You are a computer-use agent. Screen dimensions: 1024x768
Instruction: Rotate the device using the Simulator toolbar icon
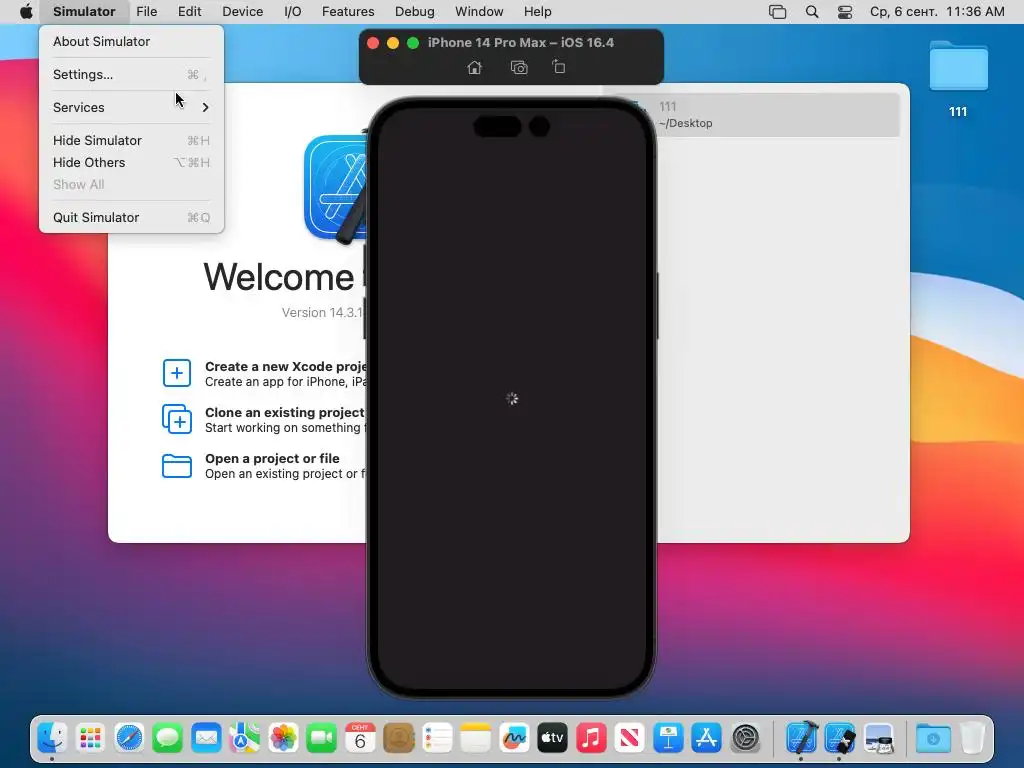(558, 67)
